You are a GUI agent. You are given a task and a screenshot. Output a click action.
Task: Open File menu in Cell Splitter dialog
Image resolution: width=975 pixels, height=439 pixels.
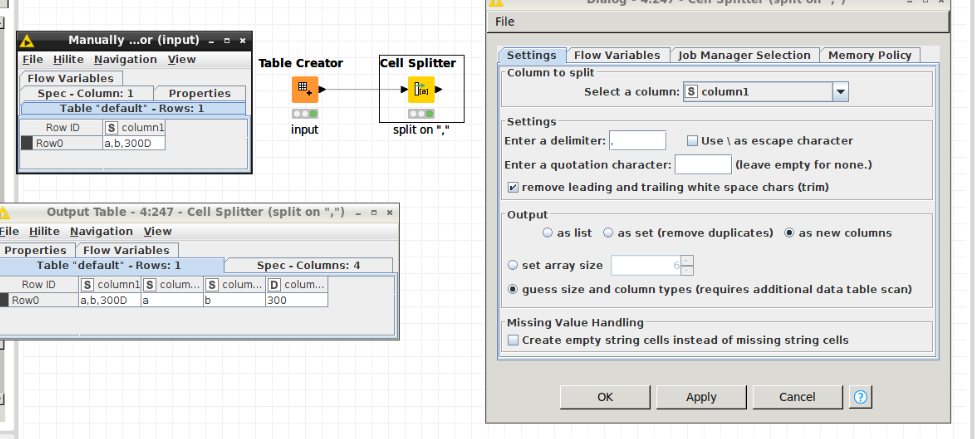click(x=505, y=22)
